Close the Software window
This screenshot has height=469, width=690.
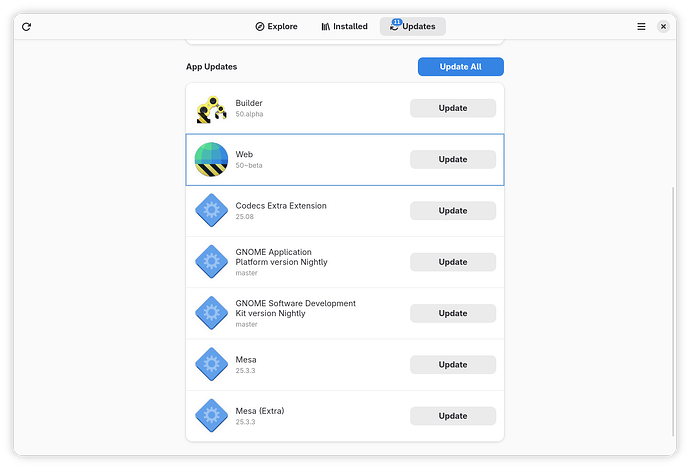point(663,27)
